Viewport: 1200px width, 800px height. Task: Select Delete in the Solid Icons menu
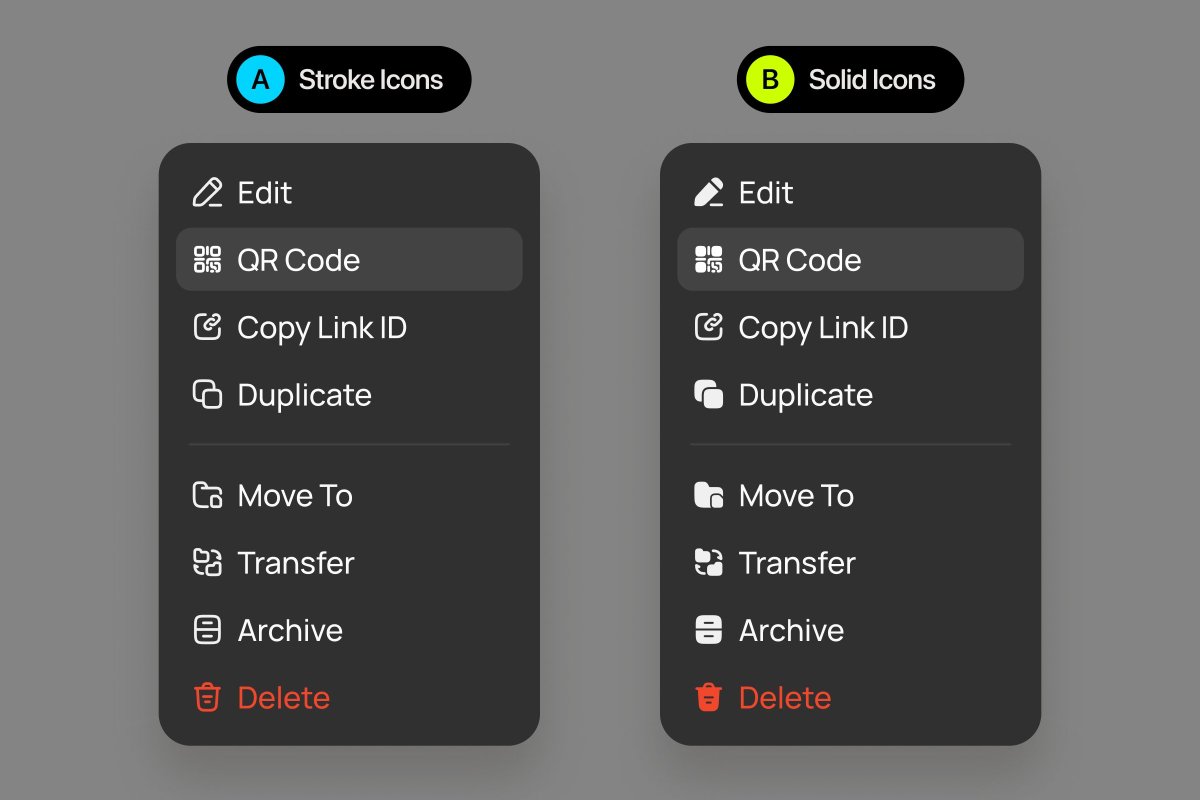[850, 697]
